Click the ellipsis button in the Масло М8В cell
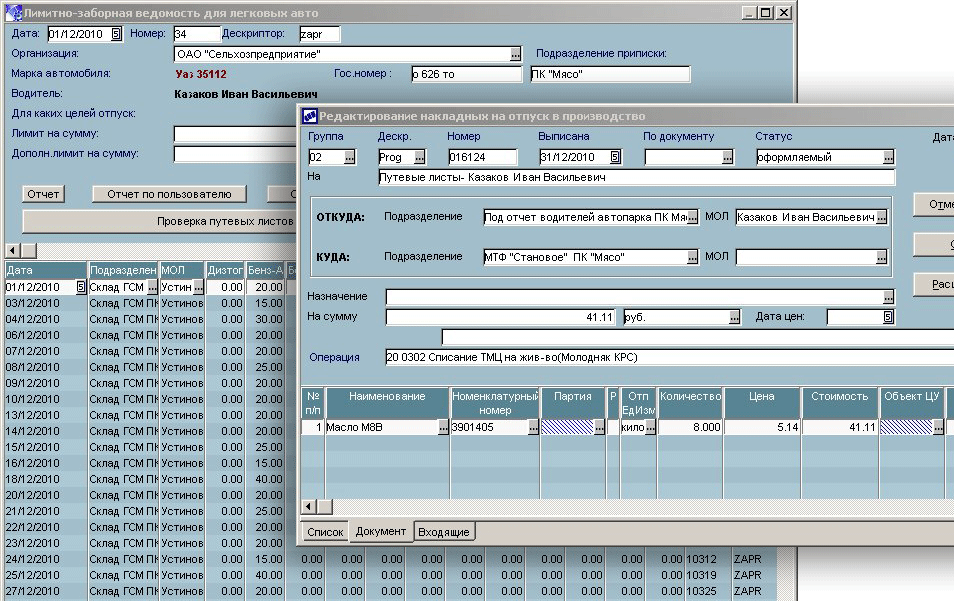 click(443, 427)
